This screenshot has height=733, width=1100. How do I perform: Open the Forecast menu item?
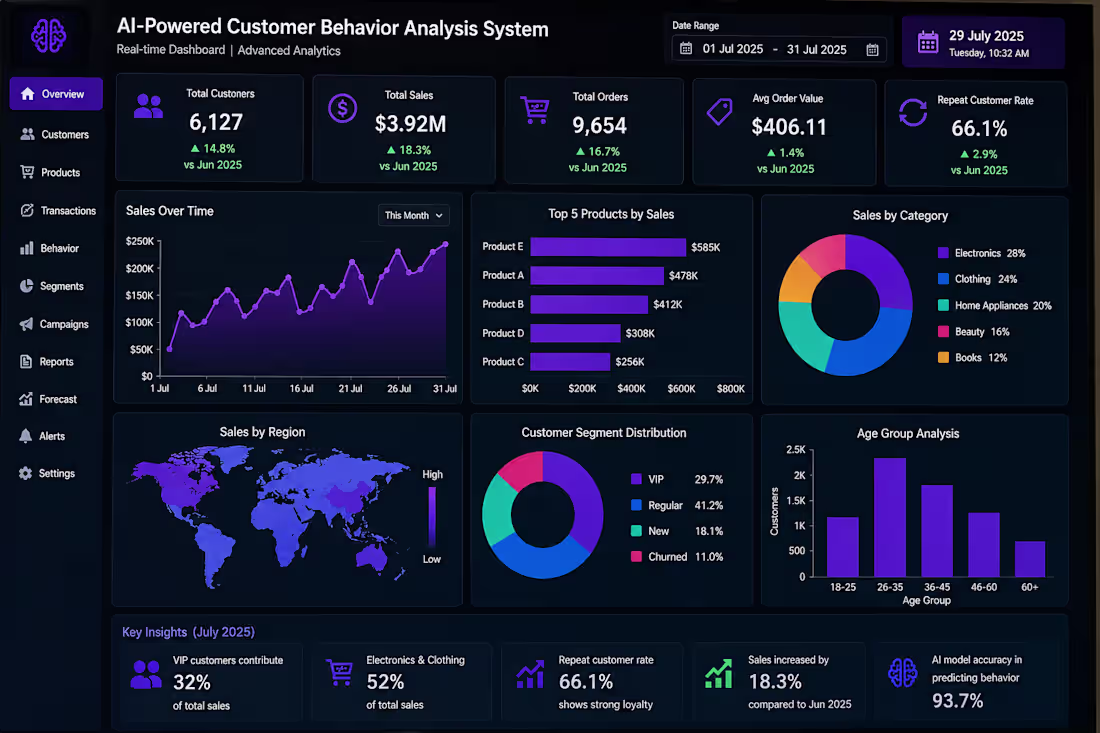[x=56, y=399]
